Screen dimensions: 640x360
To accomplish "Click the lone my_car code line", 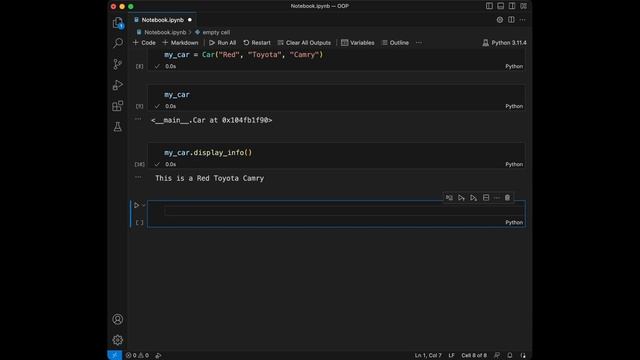I will [177, 95].
